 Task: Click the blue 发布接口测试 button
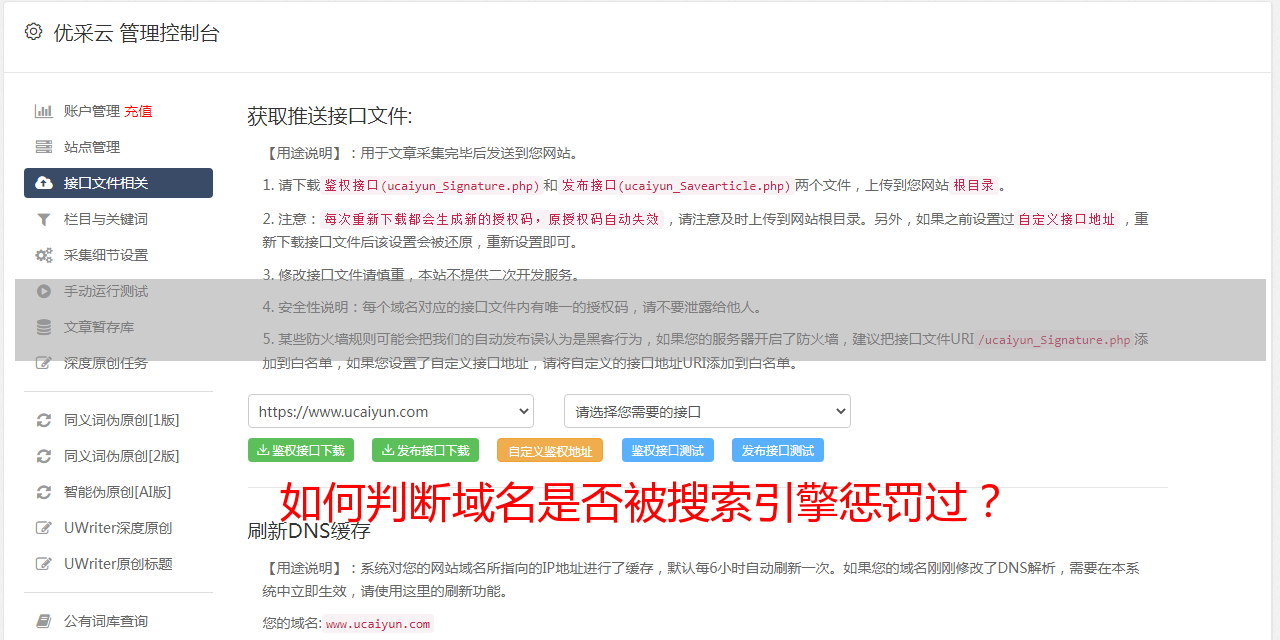778,450
